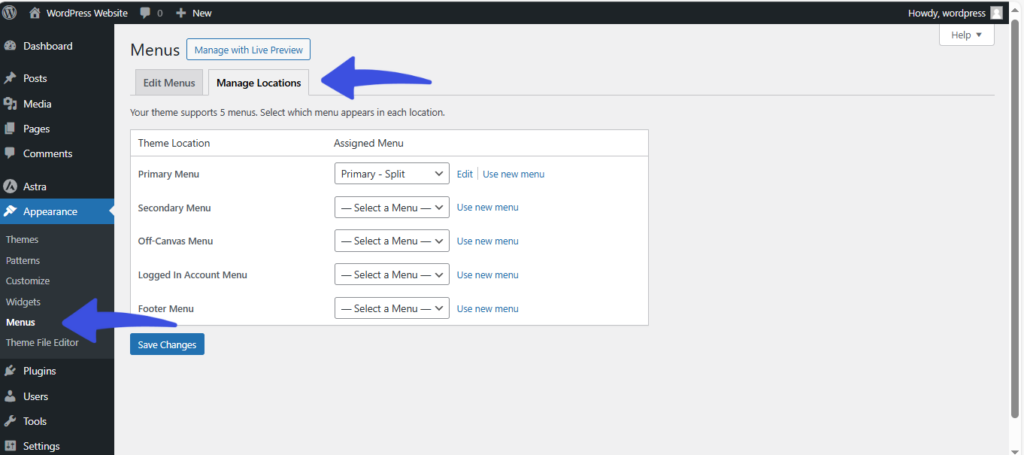Open the Settings label in sidebar

pos(41,447)
